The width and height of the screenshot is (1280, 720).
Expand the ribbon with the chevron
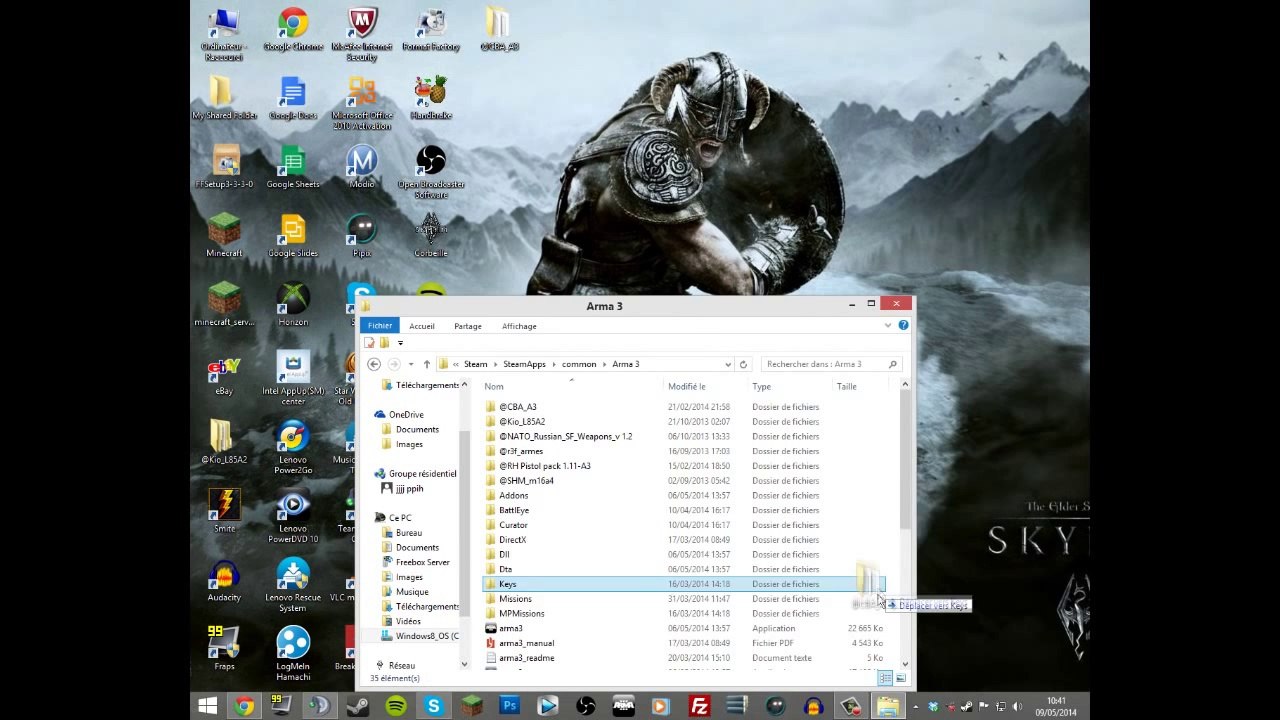tap(887, 325)
